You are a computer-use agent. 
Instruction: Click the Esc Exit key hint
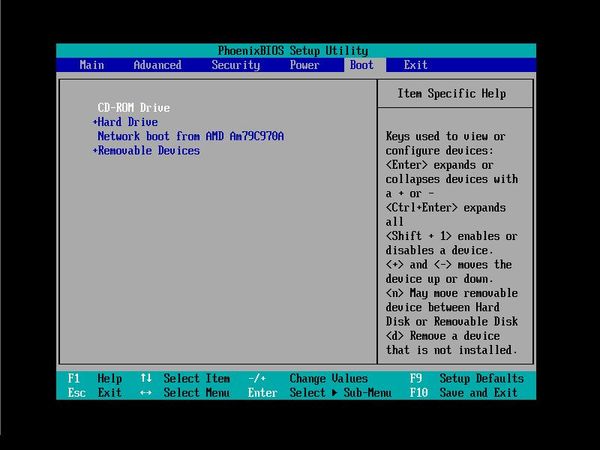point(95,393)
